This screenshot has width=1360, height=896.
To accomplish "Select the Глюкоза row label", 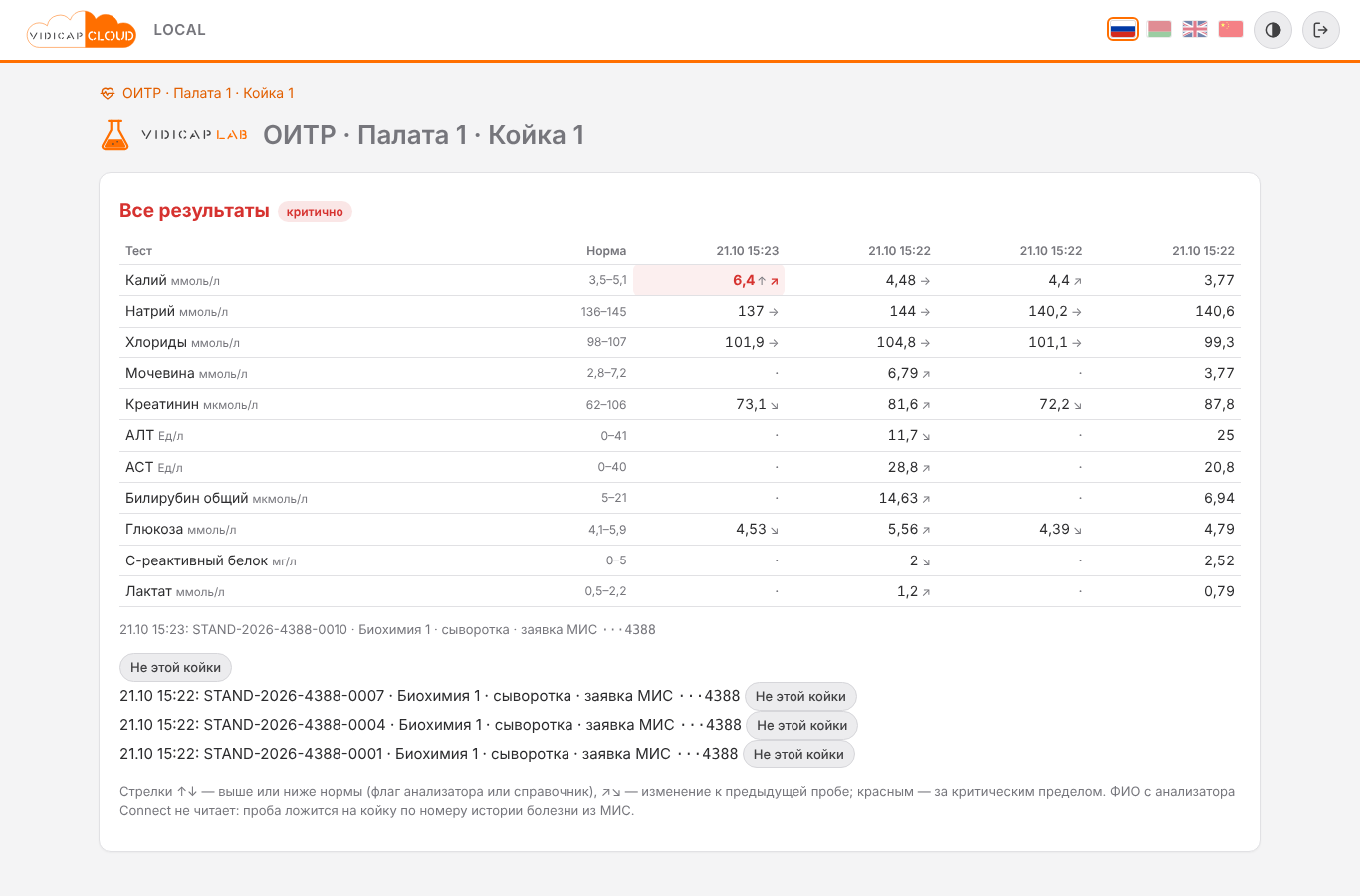I will click(x=154, y=529).
